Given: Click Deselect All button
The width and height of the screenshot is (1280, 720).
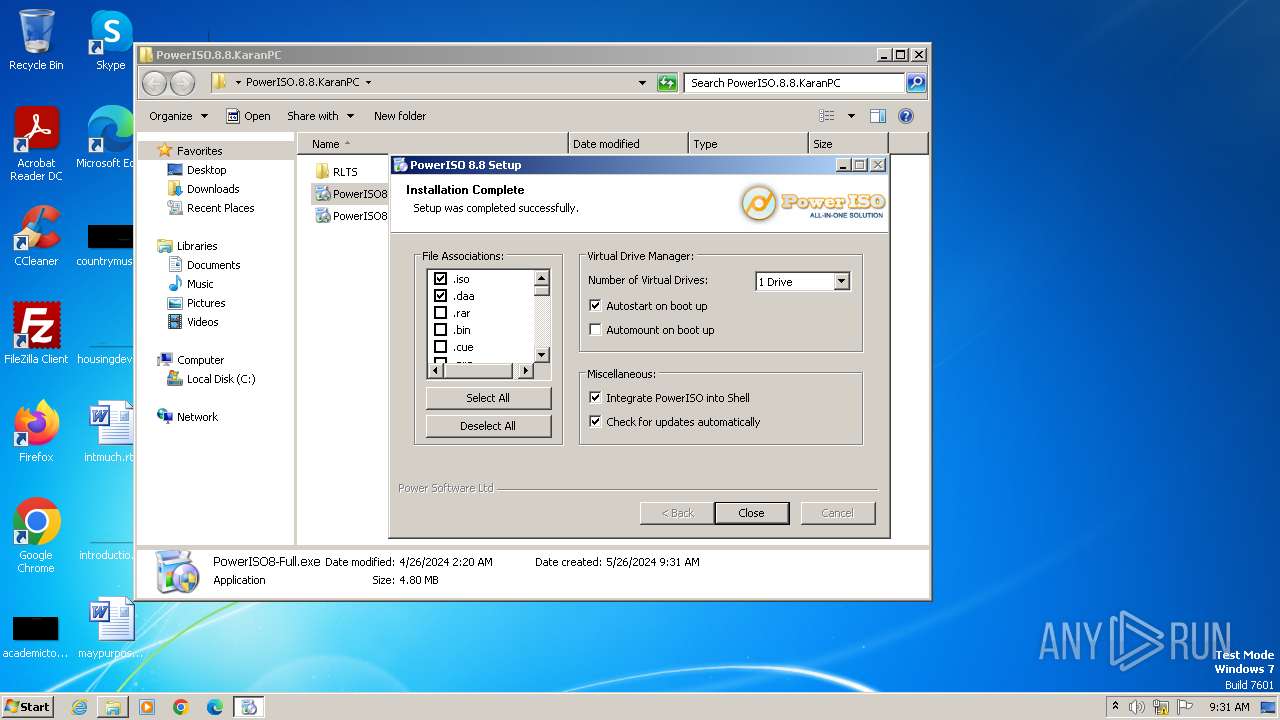Looking at the screenshot, I should point(488,426).
